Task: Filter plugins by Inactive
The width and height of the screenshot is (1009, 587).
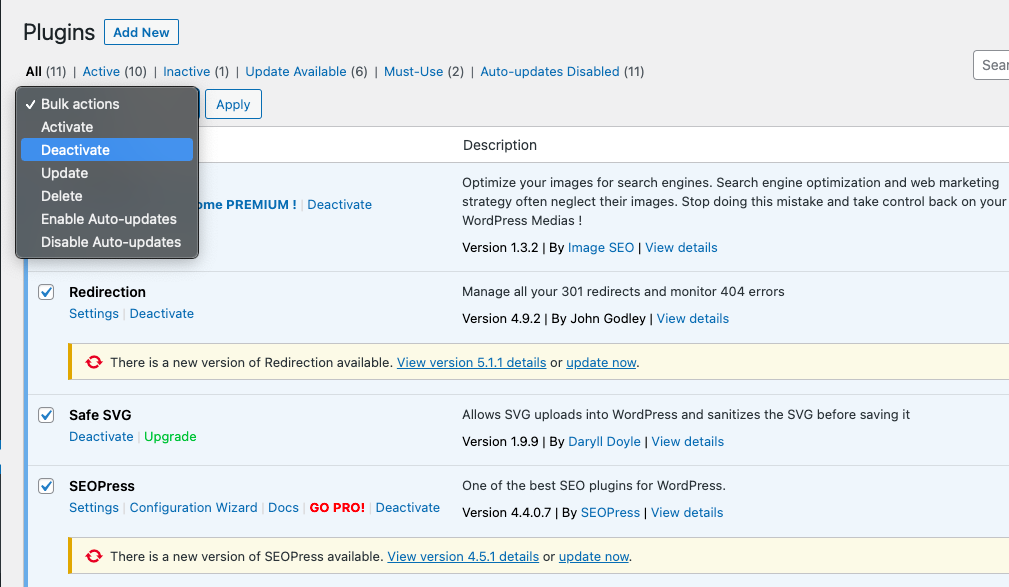Action: coord(187,71)
